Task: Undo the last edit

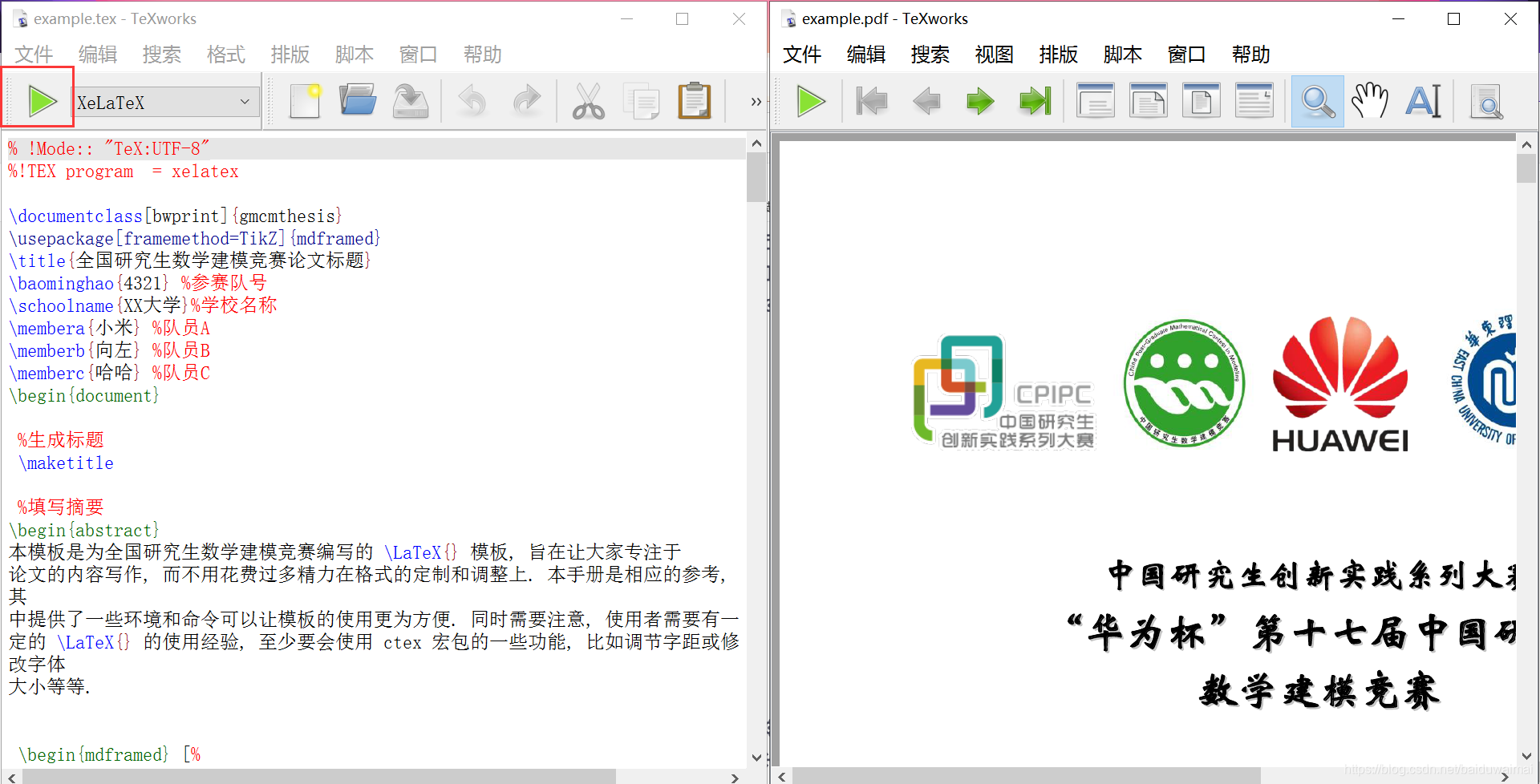Action: (472, 100)
